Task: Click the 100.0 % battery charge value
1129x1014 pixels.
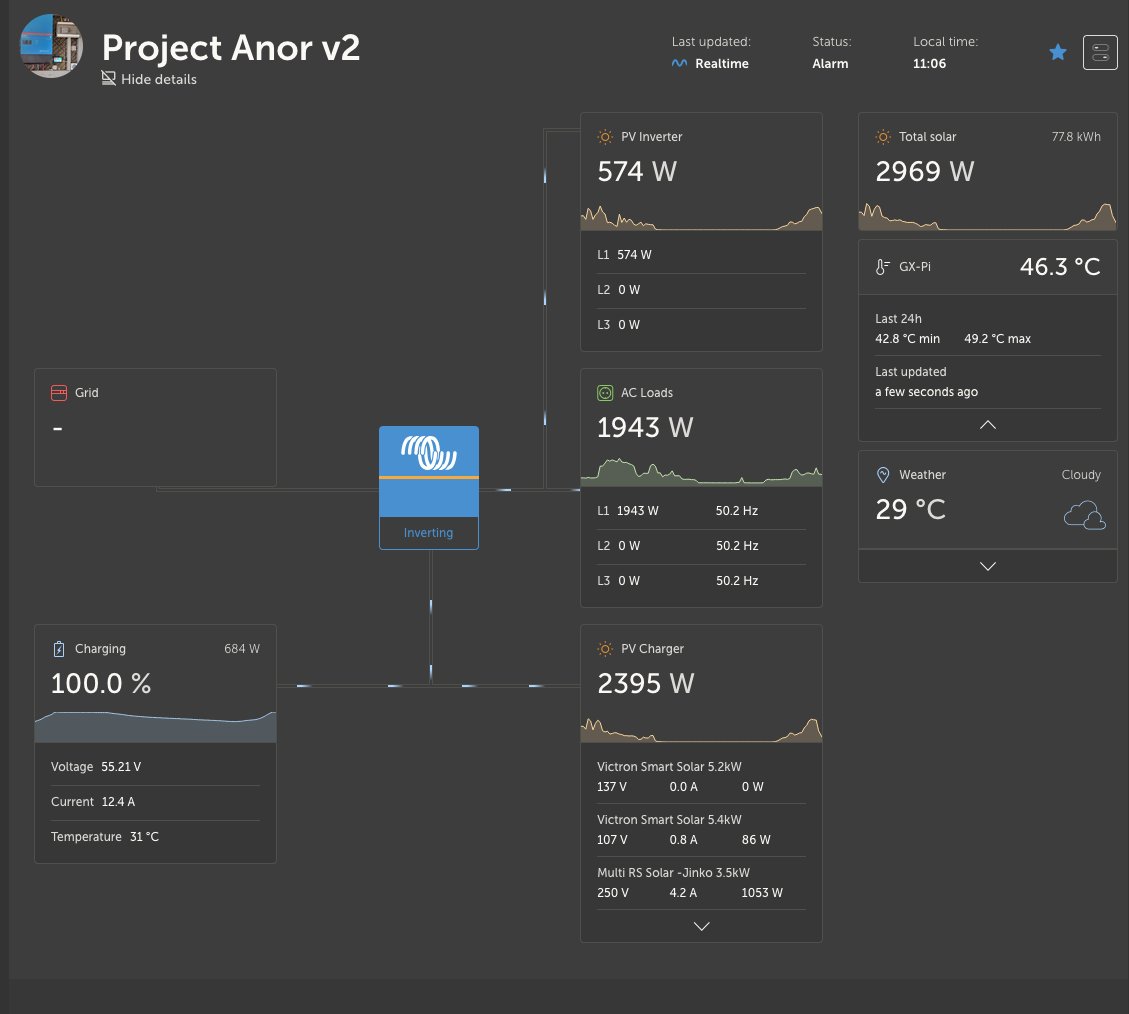Action: [101, 684]
